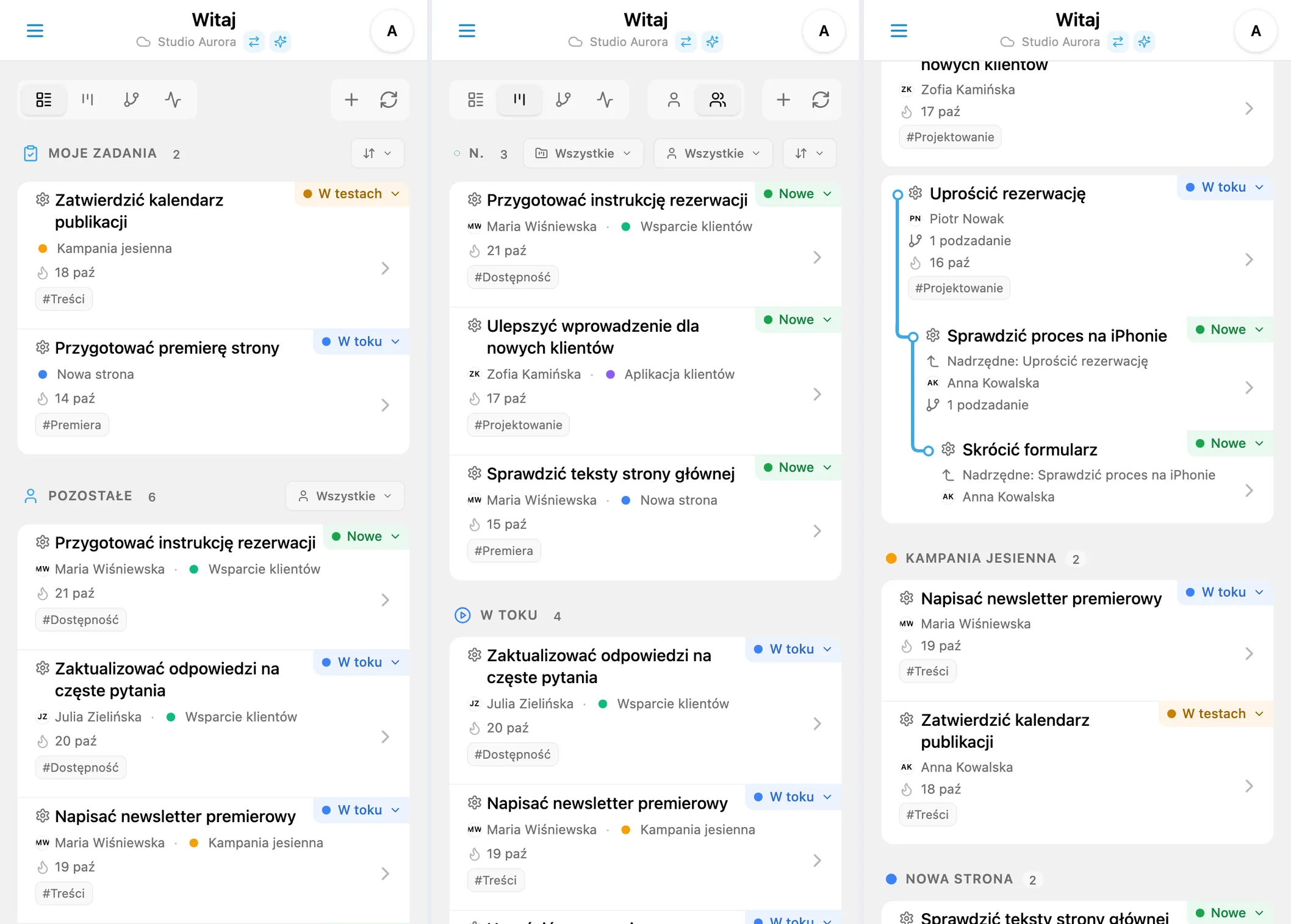
Task: Click purple Aplikacja klientów project dot
Action: pos(610,374)
